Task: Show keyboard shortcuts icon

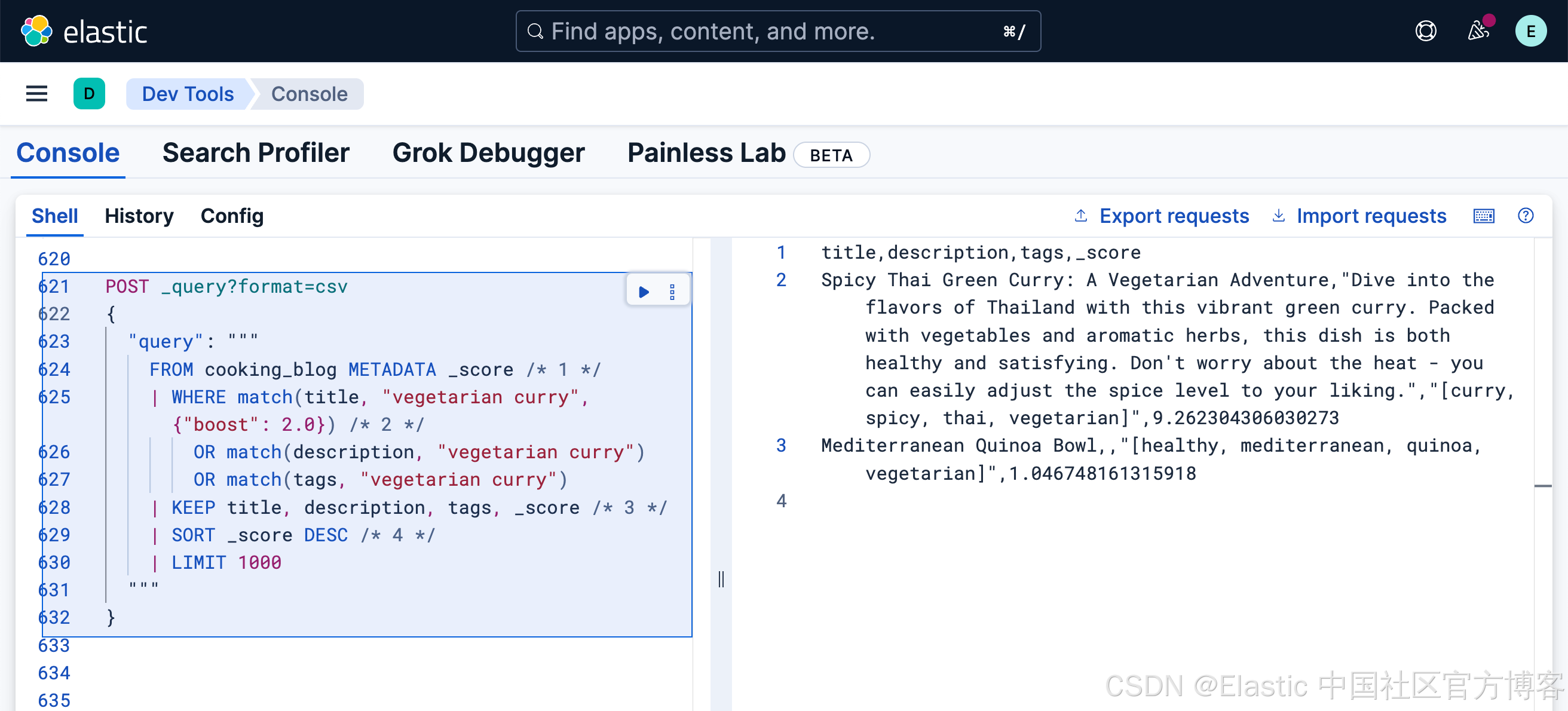Action: click(x=1483, y=216)
